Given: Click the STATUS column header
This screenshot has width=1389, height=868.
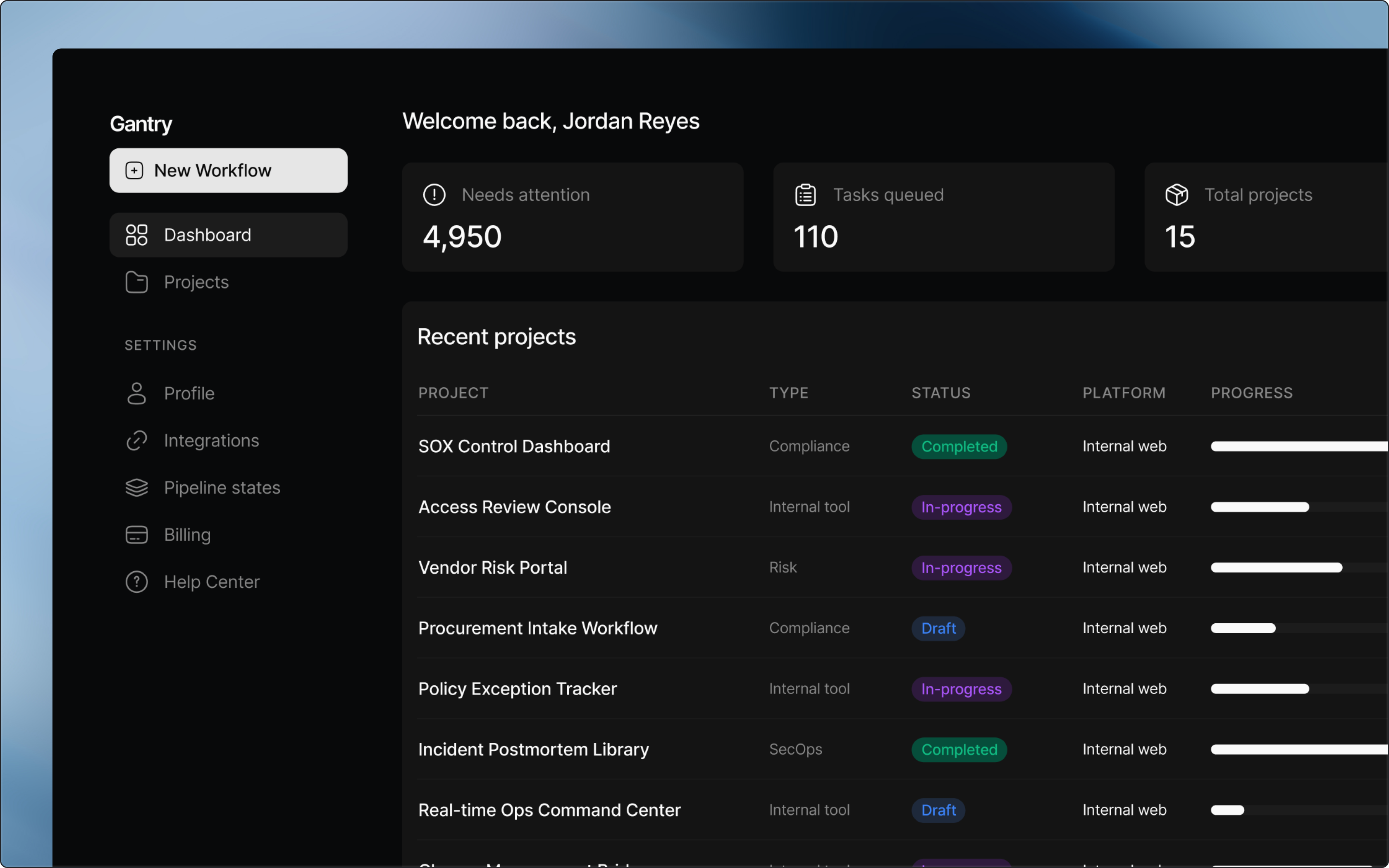Looking at the screenshot, I should 941,393.
